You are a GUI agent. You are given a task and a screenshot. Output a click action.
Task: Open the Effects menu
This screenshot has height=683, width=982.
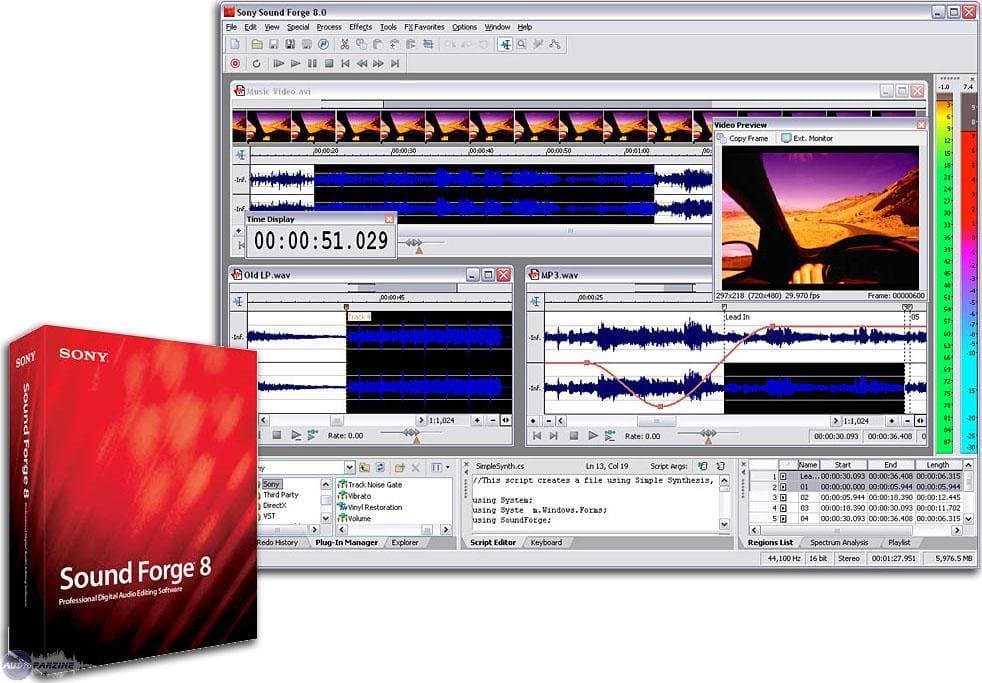click(361, 27)
